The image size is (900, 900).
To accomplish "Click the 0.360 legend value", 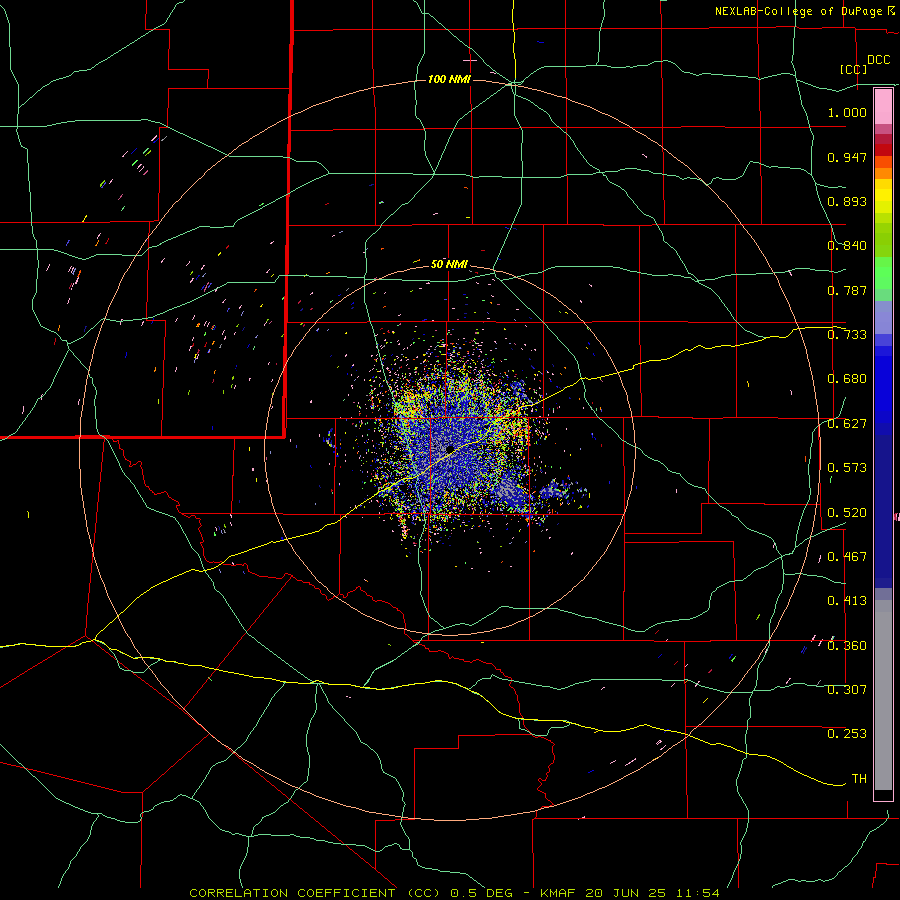I will [x=847, y=646].
